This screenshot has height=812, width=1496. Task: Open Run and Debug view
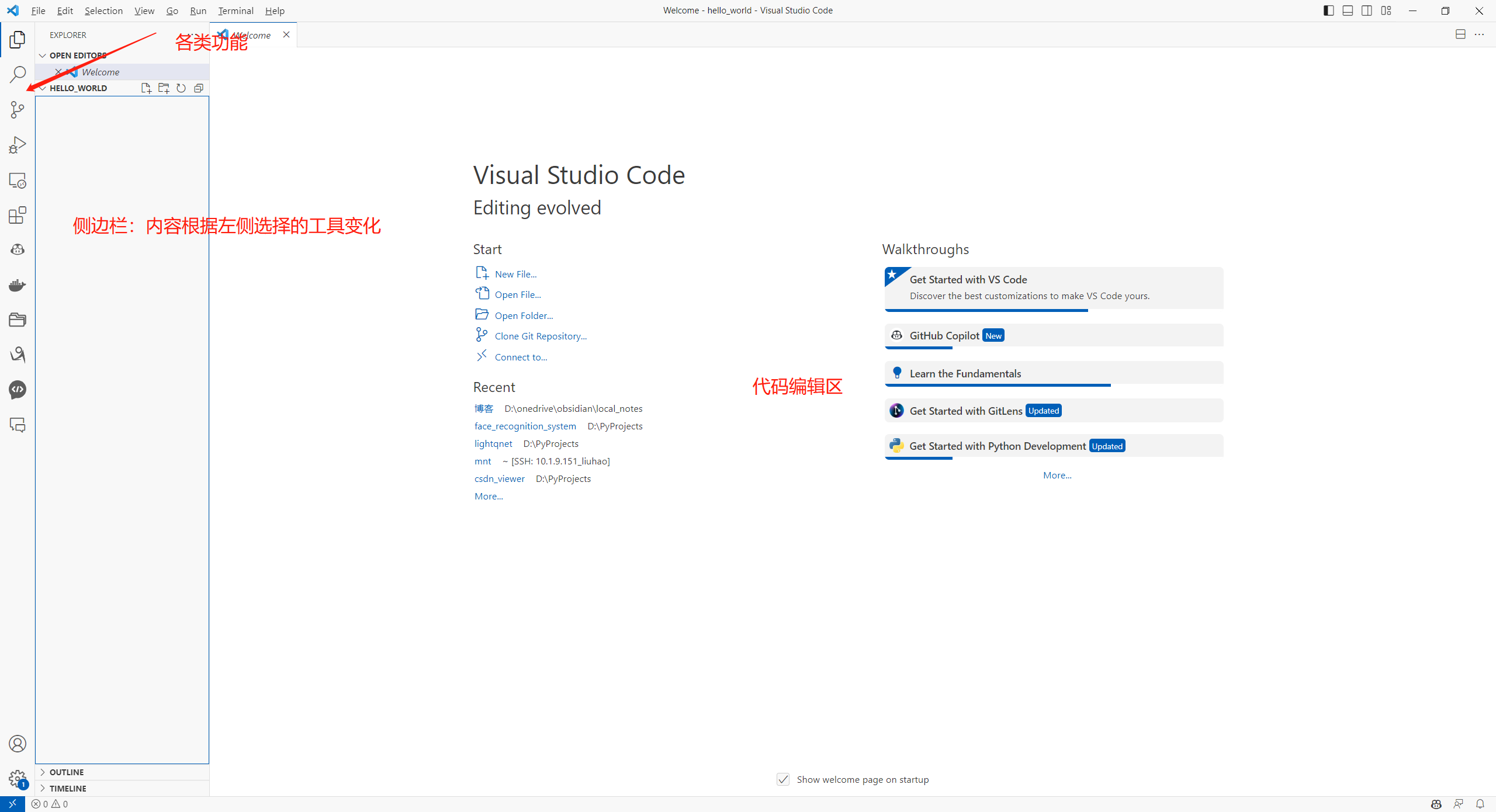coord(18,145)
